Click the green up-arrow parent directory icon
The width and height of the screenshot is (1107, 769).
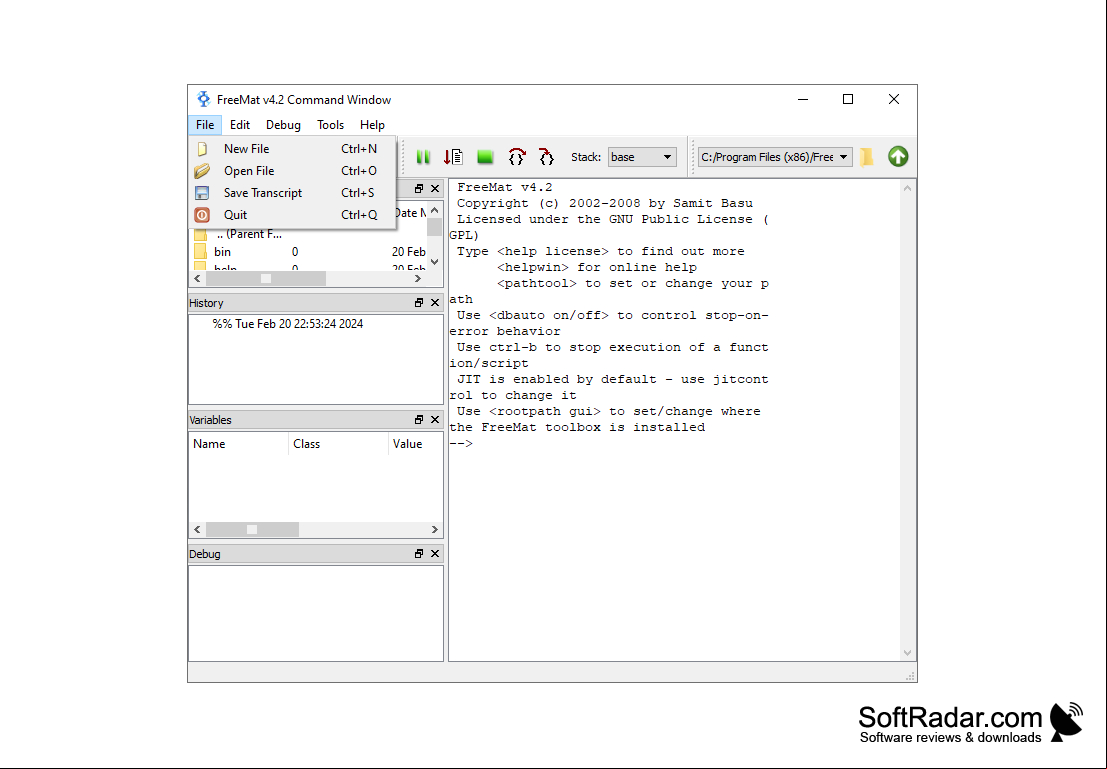(898, 157)
